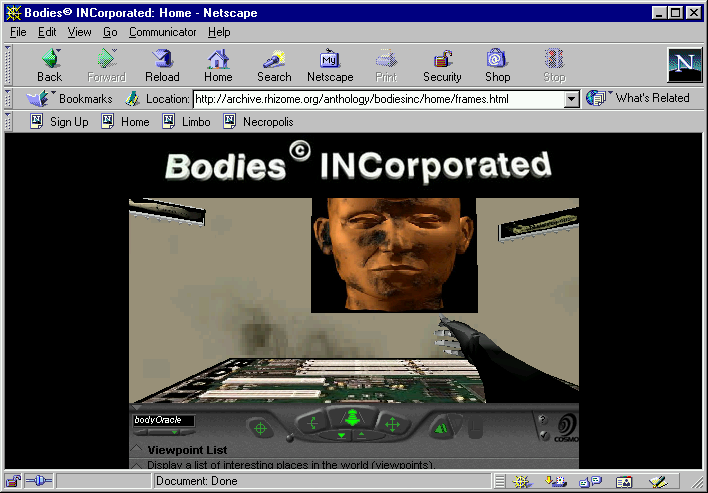Collapse the location toolbar grip handle
The height and width of the screenshot is (493, 708).
[8, 98]
